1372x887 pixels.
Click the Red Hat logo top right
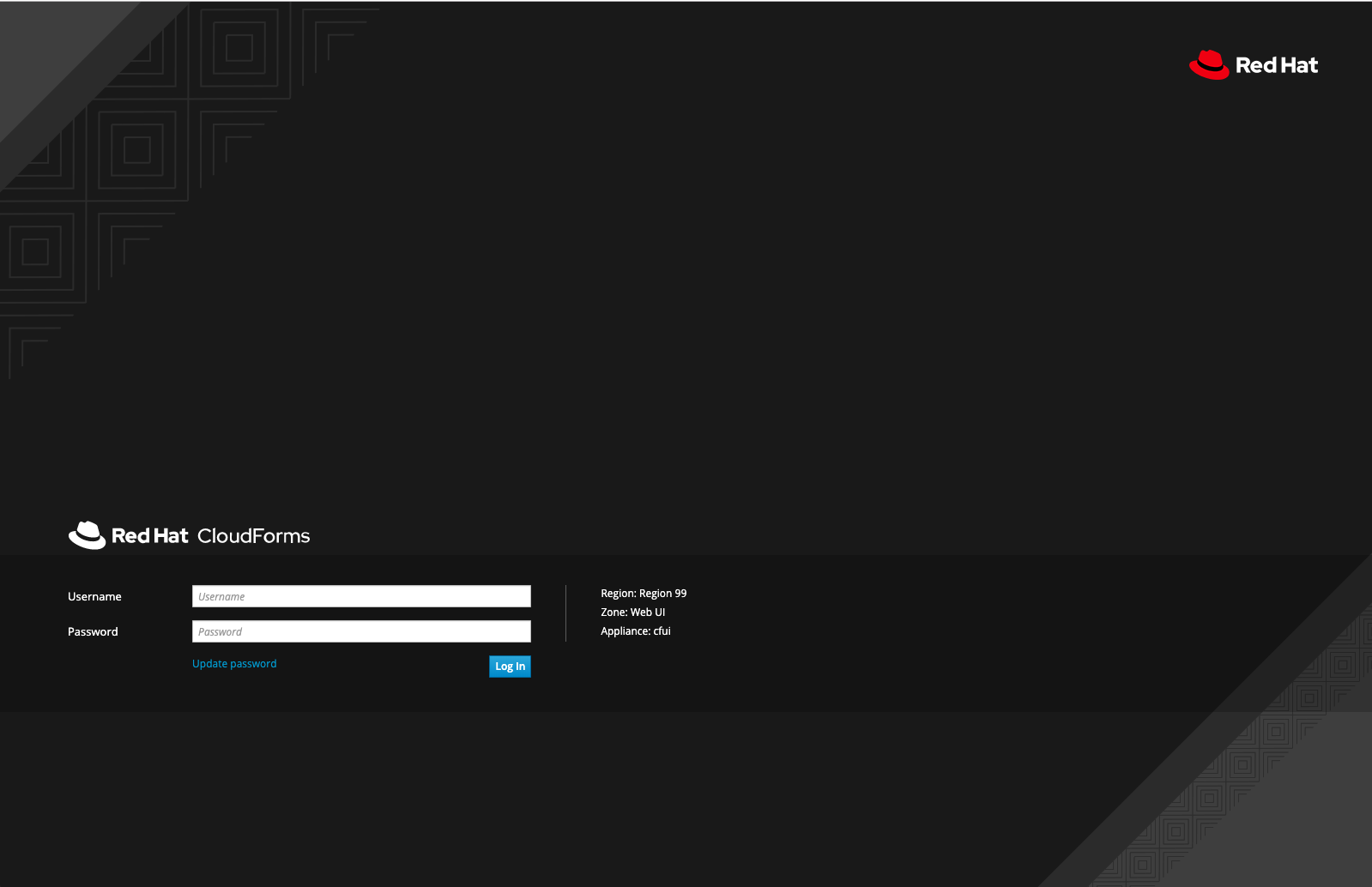(x=1254, y=65)
